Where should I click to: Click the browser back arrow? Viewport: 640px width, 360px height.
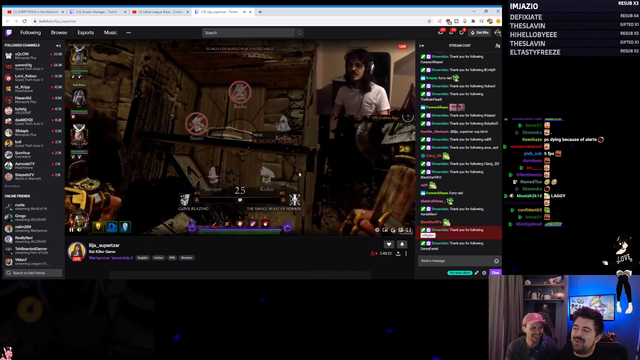(8, 21)
